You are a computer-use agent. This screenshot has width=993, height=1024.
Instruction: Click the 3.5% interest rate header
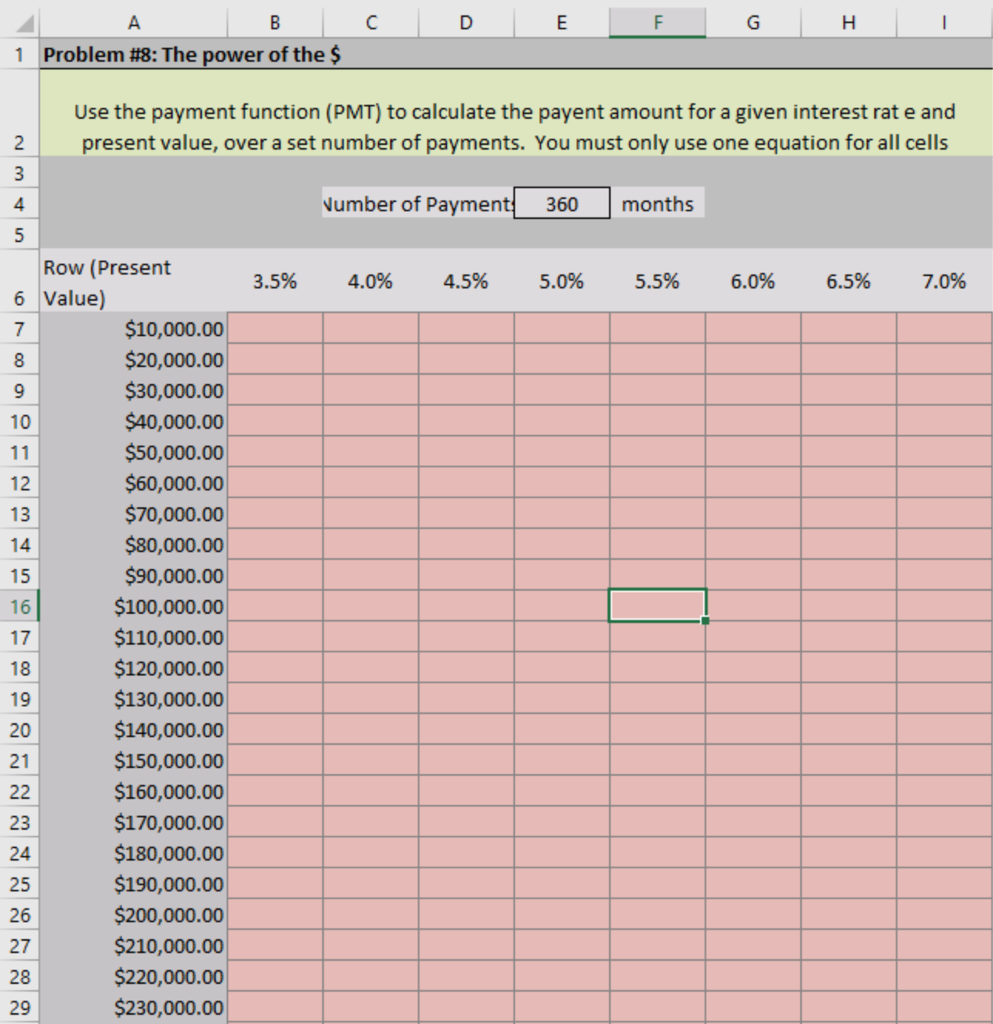[x=275, y=281]
